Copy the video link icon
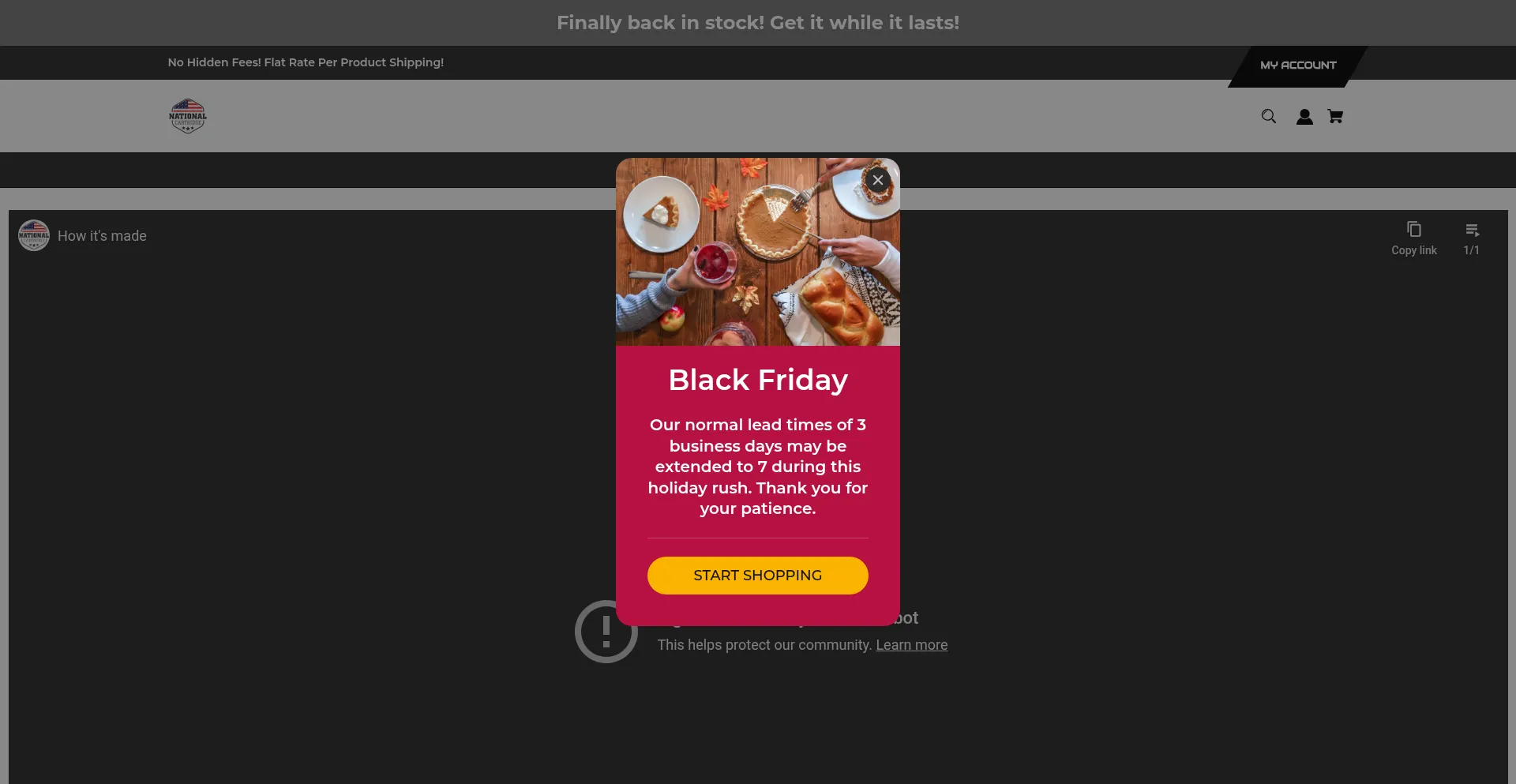 pos(1413,229)
